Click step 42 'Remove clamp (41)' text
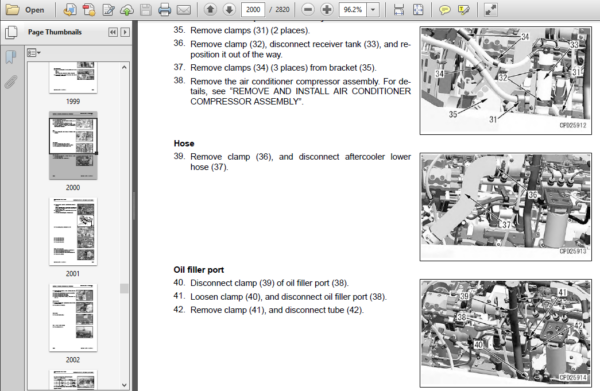This screenshot has width=600, height=391. click(277, 310)
